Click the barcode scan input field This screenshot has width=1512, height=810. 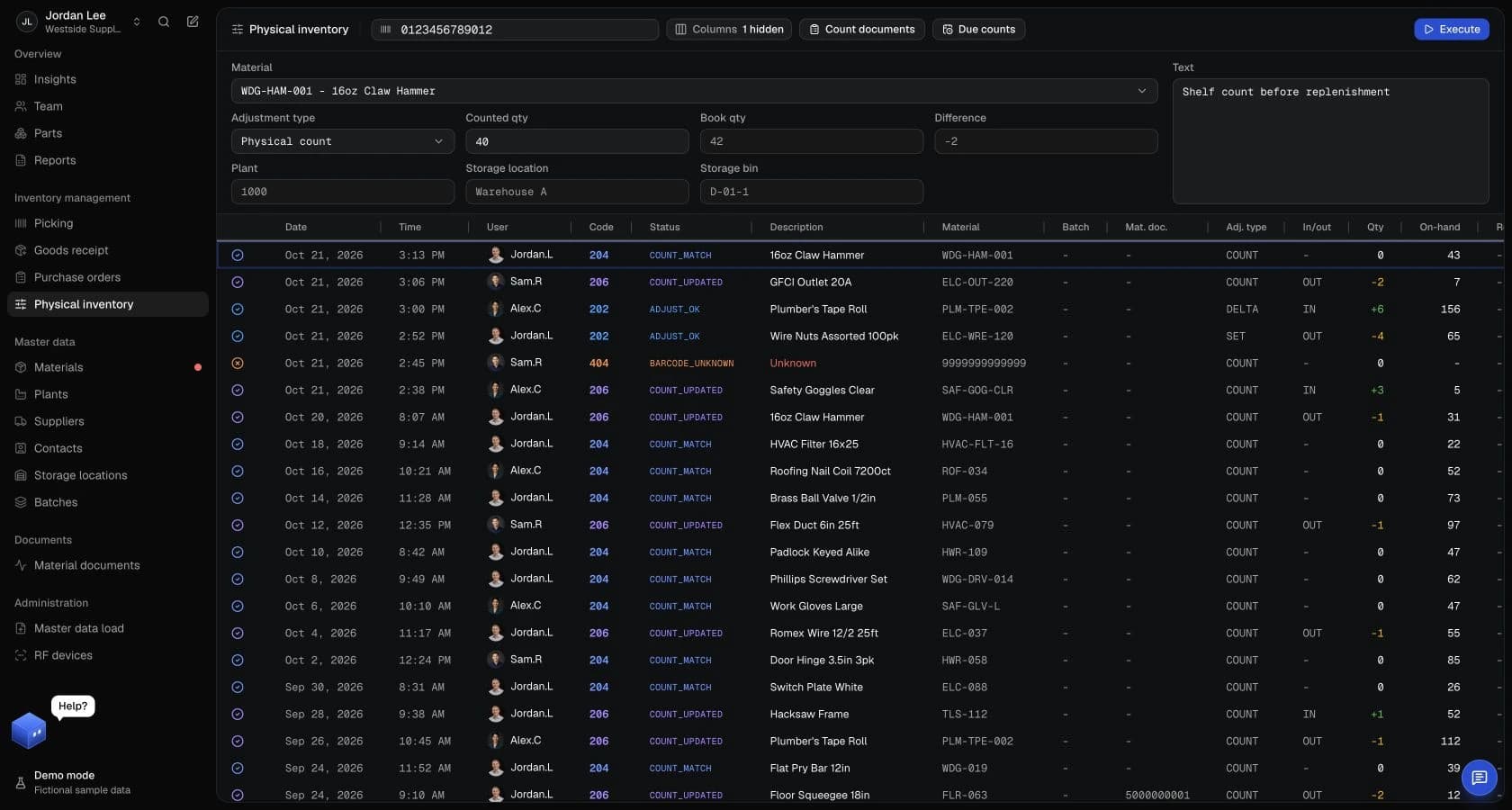click(x=515, y=30)
